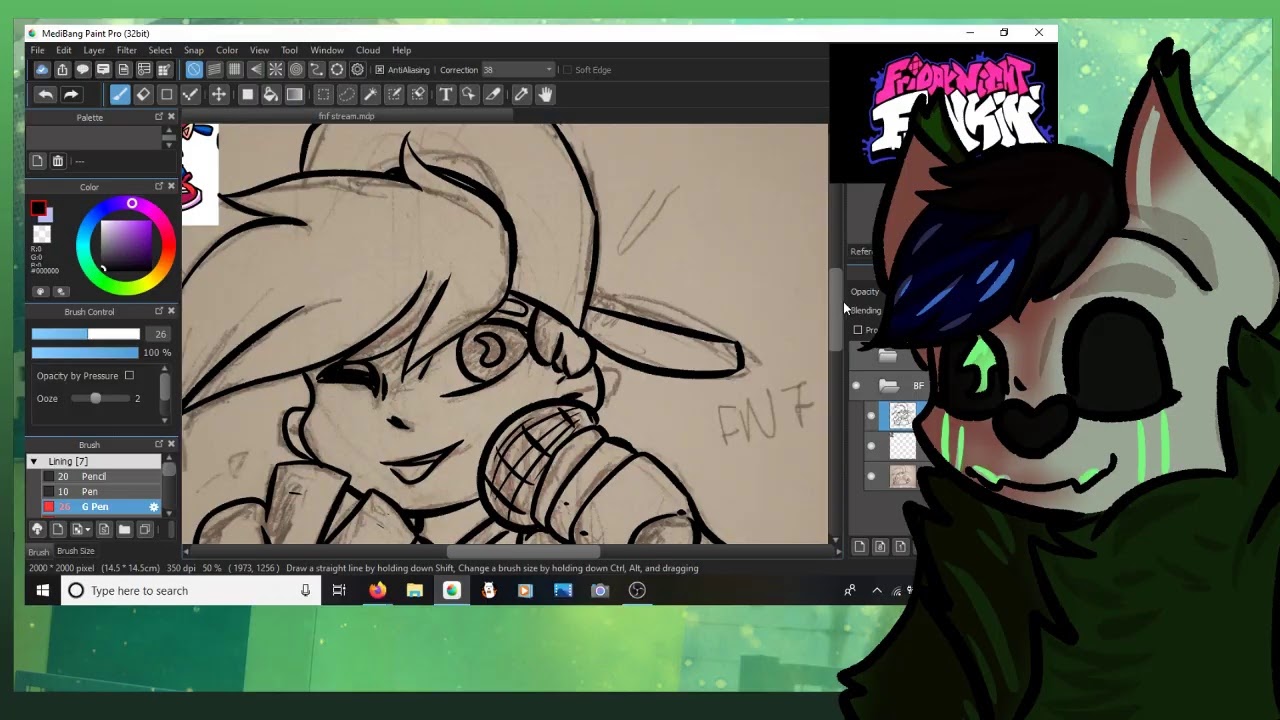Select the Pencil brush
The width and height of the screenshot is (1280, 720).
tap(94, 477)
